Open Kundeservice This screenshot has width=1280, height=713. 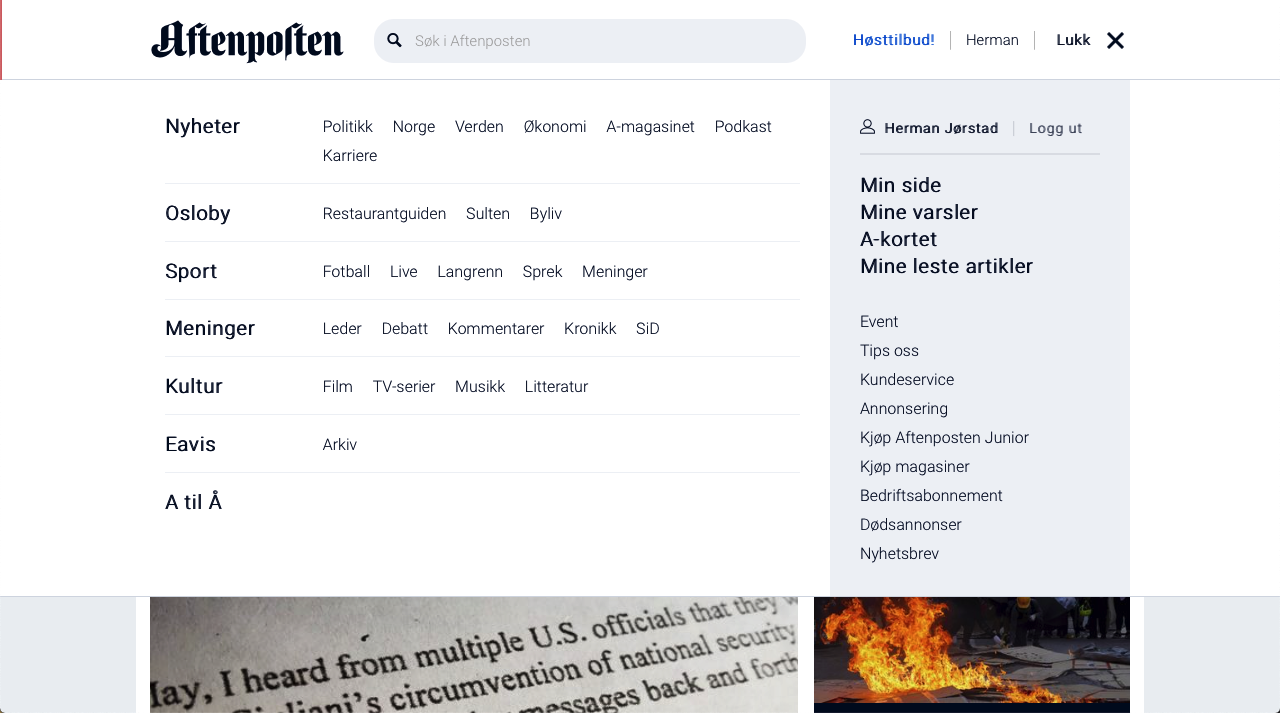coord(907,380)
